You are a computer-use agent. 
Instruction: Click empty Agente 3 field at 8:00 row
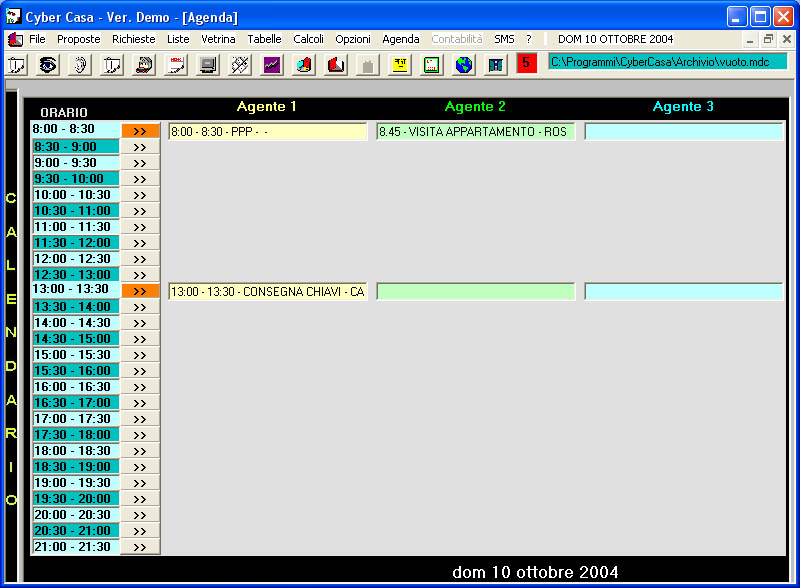coord(684,132)
